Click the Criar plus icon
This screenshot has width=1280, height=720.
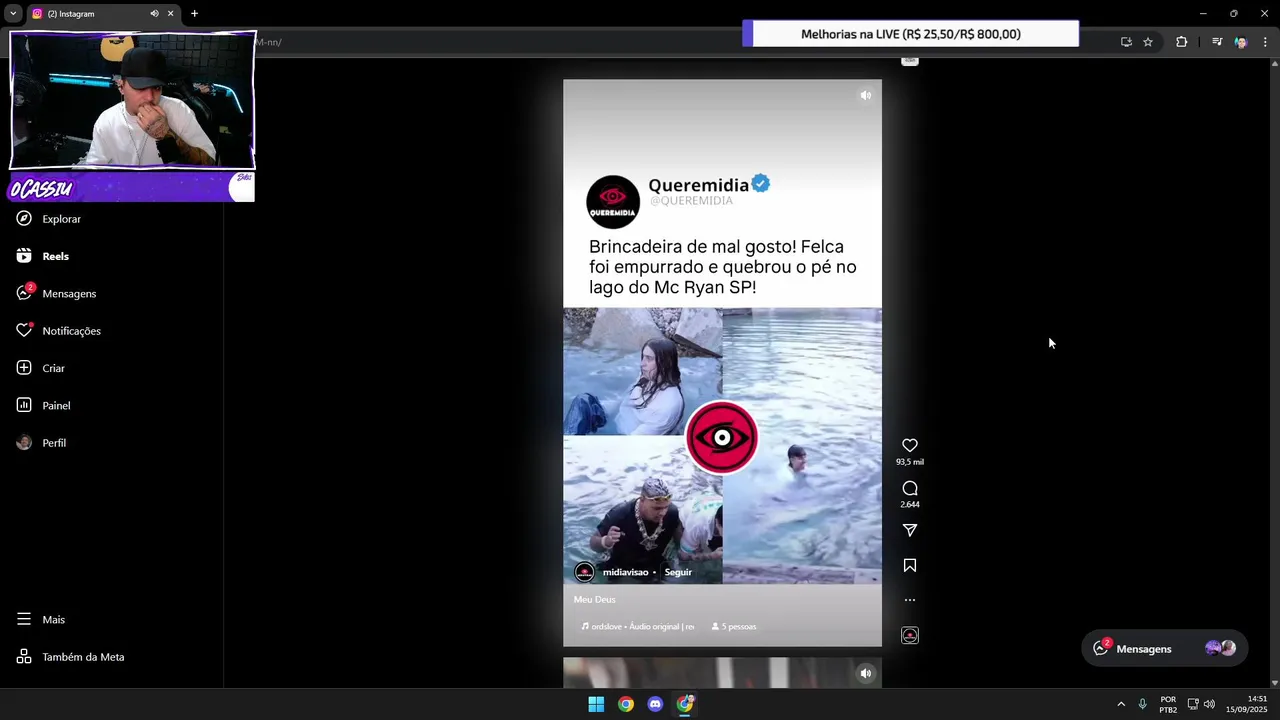point(24,368)
